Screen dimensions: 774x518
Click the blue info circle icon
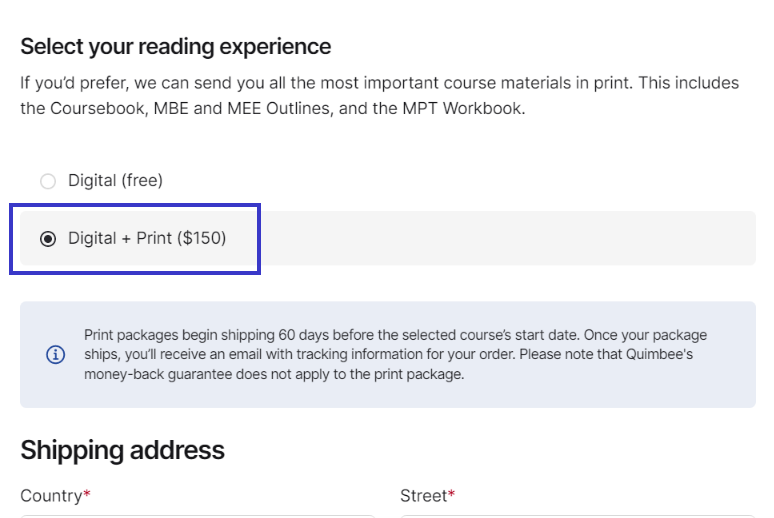click(55, 355)
